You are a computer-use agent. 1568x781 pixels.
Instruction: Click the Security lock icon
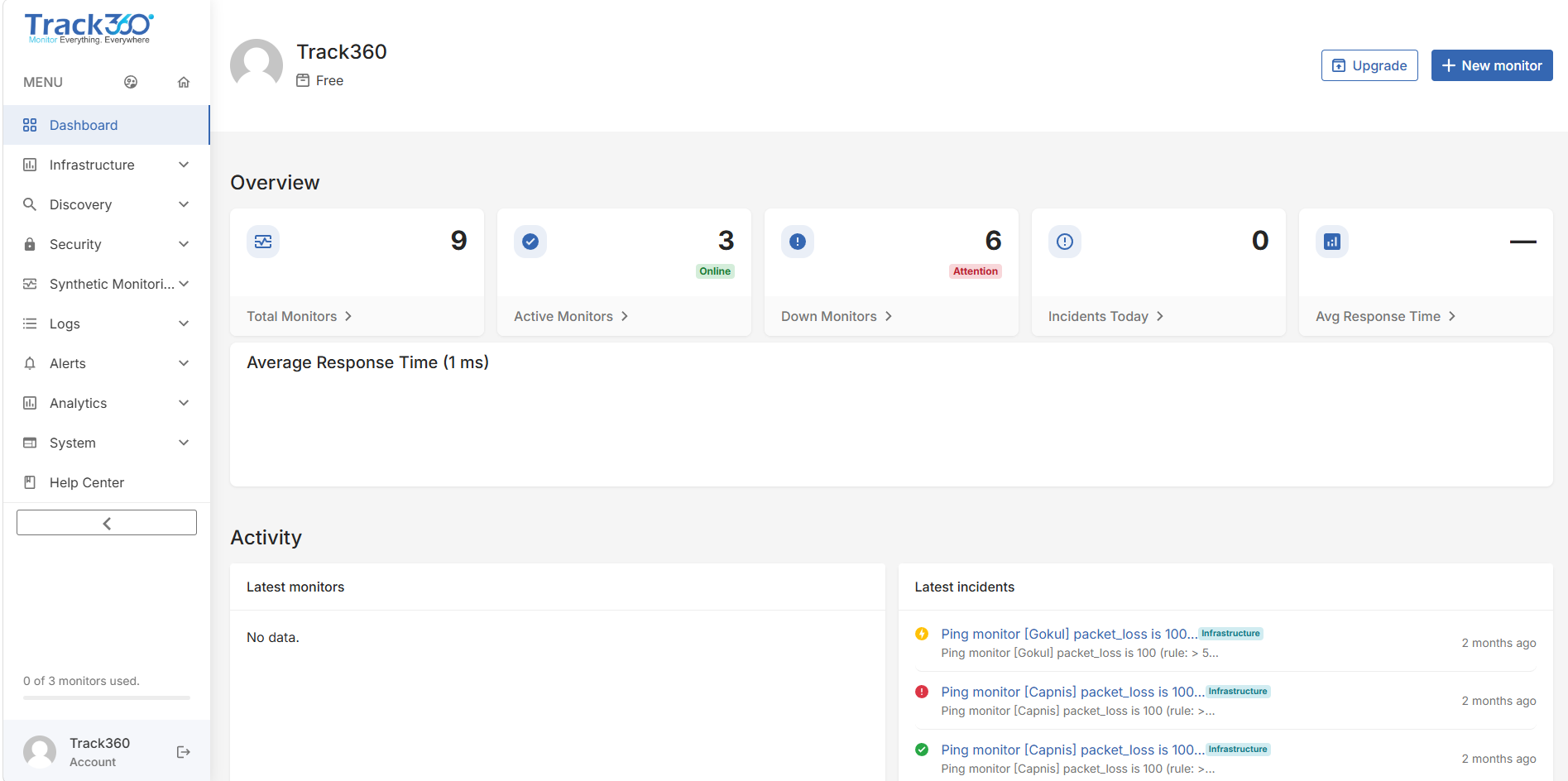pyautogui.click(x=30, y=244)
